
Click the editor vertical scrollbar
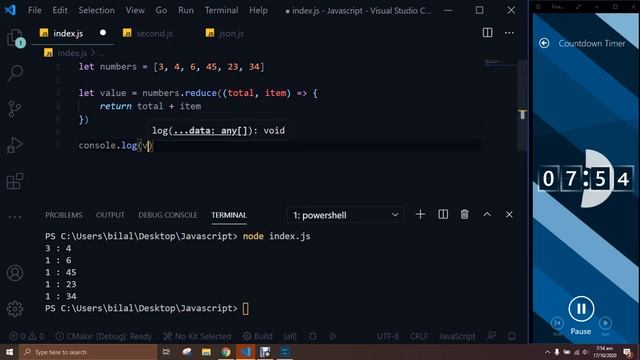[522, 105]
